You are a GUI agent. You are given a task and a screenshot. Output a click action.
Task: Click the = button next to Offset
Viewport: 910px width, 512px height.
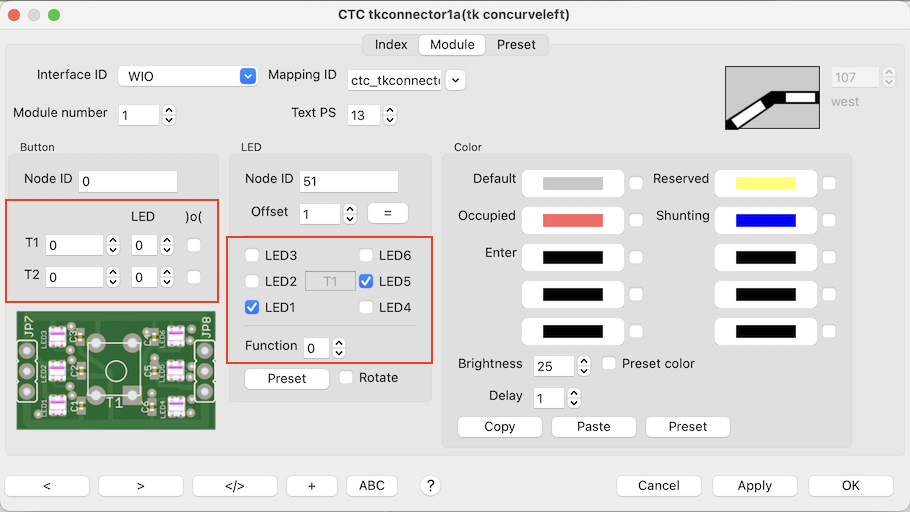point(386,213)
